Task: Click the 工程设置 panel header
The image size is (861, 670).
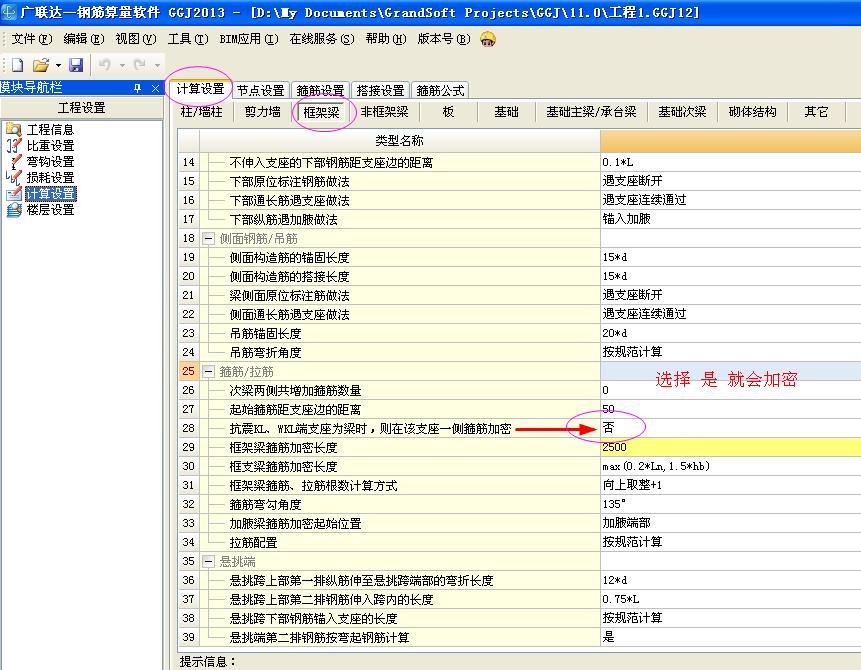Action: [81, 108]
